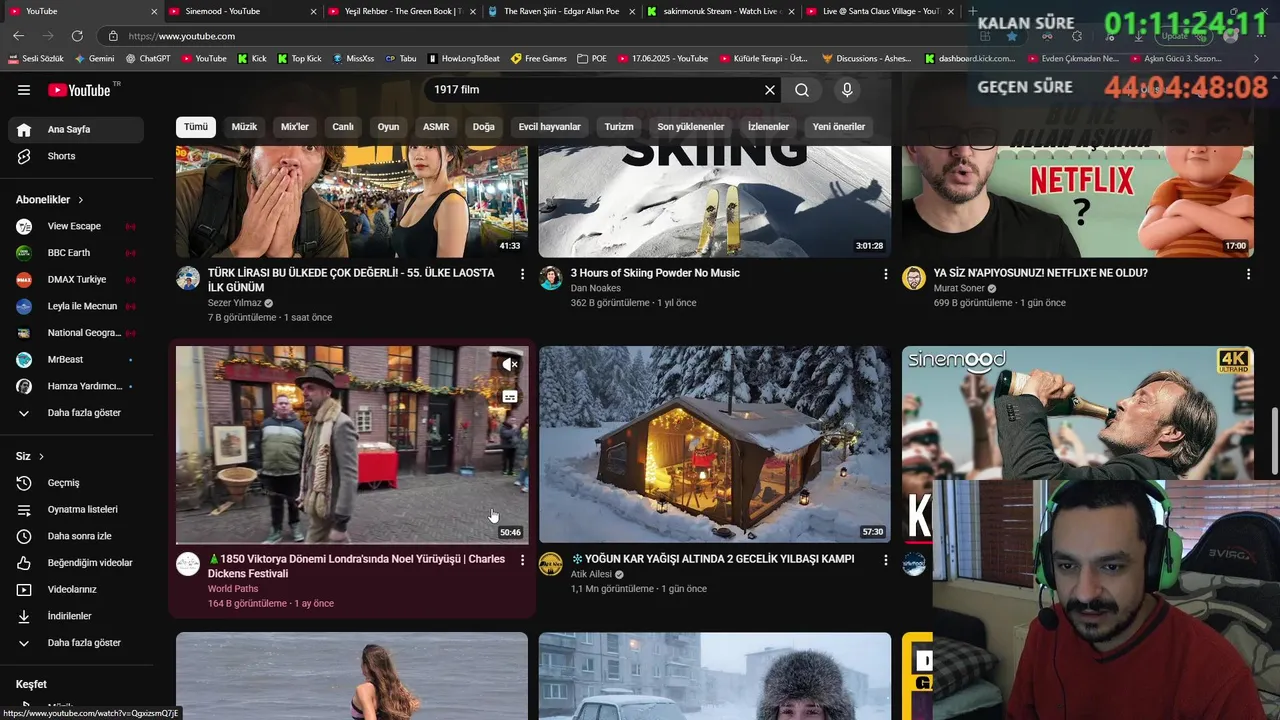The image size is (1280, 720).
Task: Open more options for Skiing Powder video
Action: [885, 274]
